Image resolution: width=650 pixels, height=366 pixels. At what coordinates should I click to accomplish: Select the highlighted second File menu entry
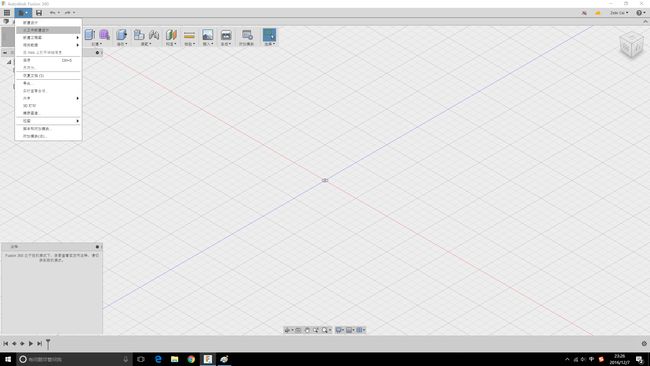48,30
